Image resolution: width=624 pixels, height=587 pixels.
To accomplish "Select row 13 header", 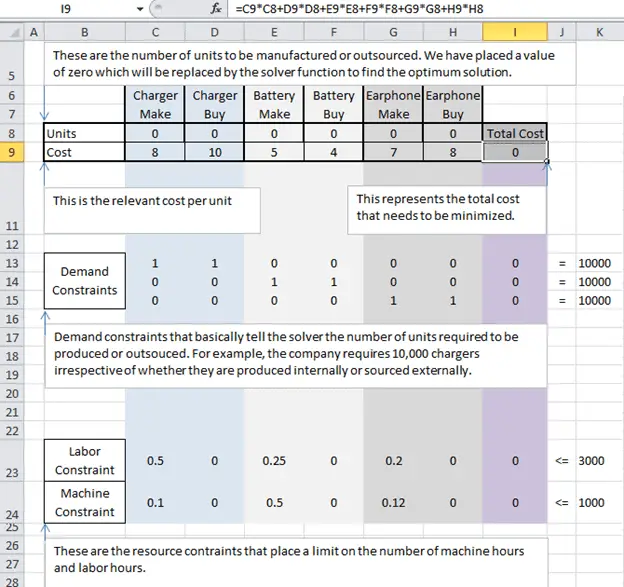I will pyautogui.click(x=12, y=263).
